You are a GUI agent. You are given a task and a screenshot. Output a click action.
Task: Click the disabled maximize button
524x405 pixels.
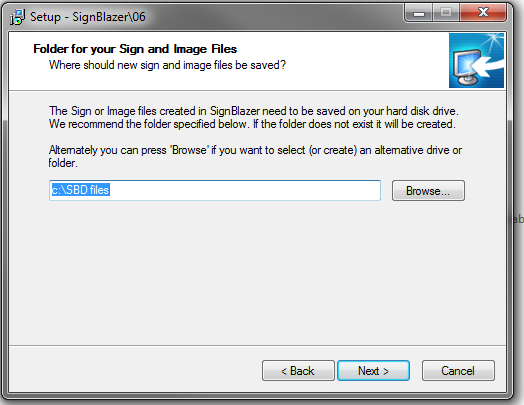click(x=446, y=13)
